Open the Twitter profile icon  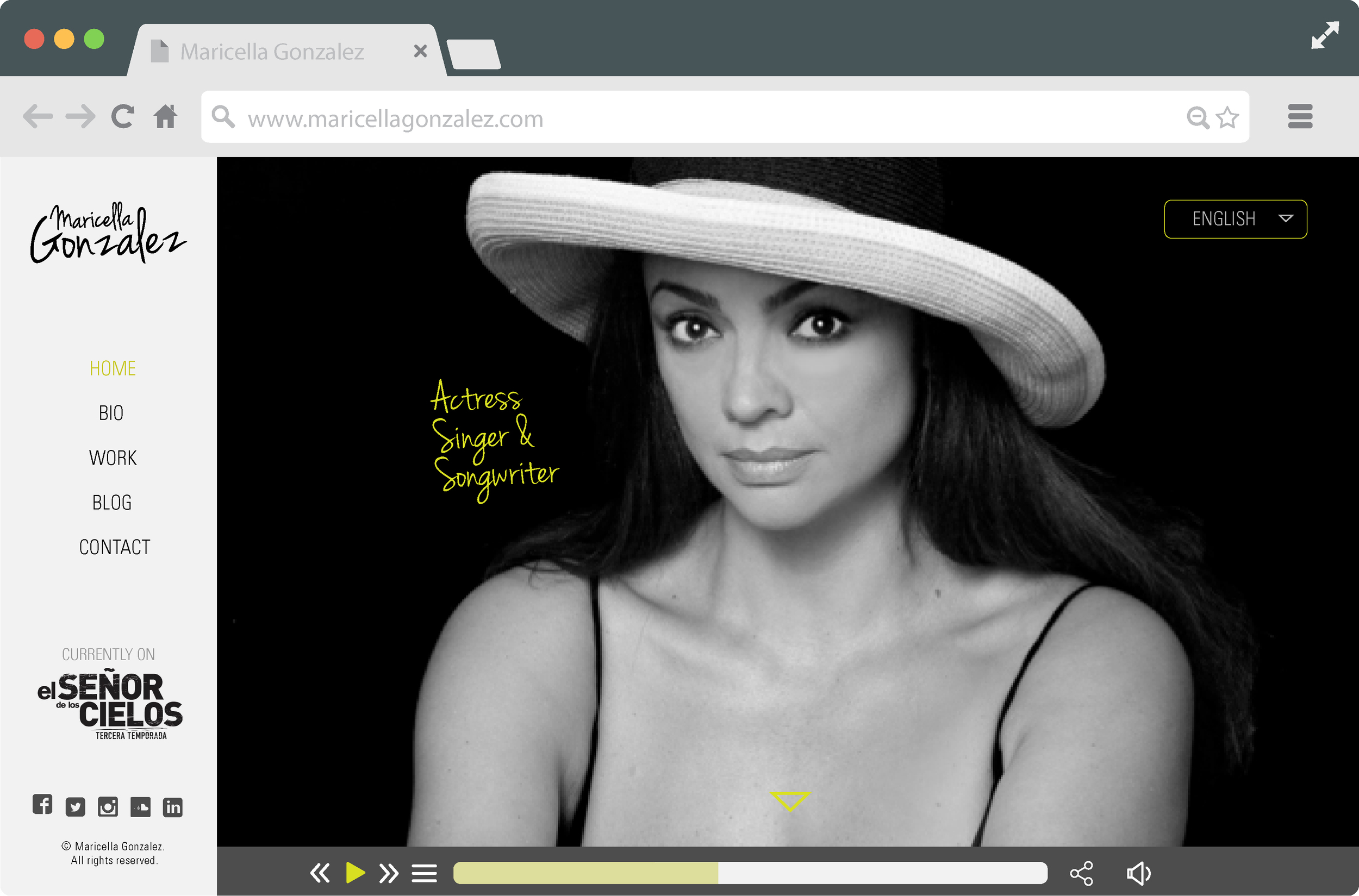[x=75, y=807]
